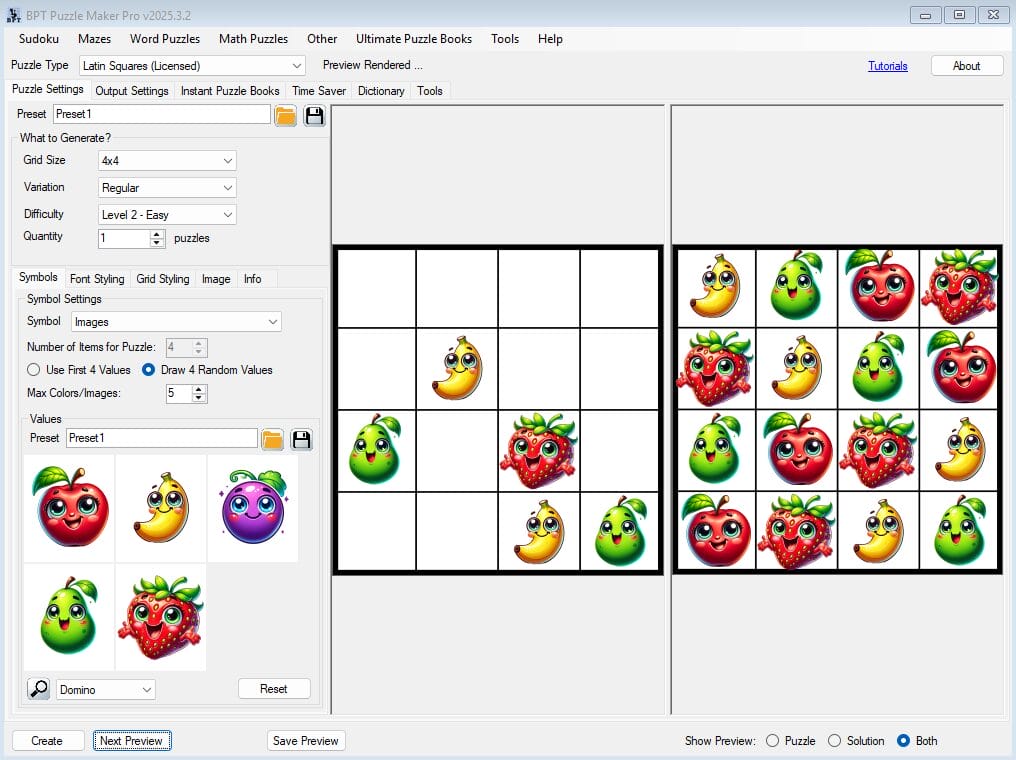Switch to the Grid Styling tab
This screenshot has height=760, width=1016.
coord(162,279)
